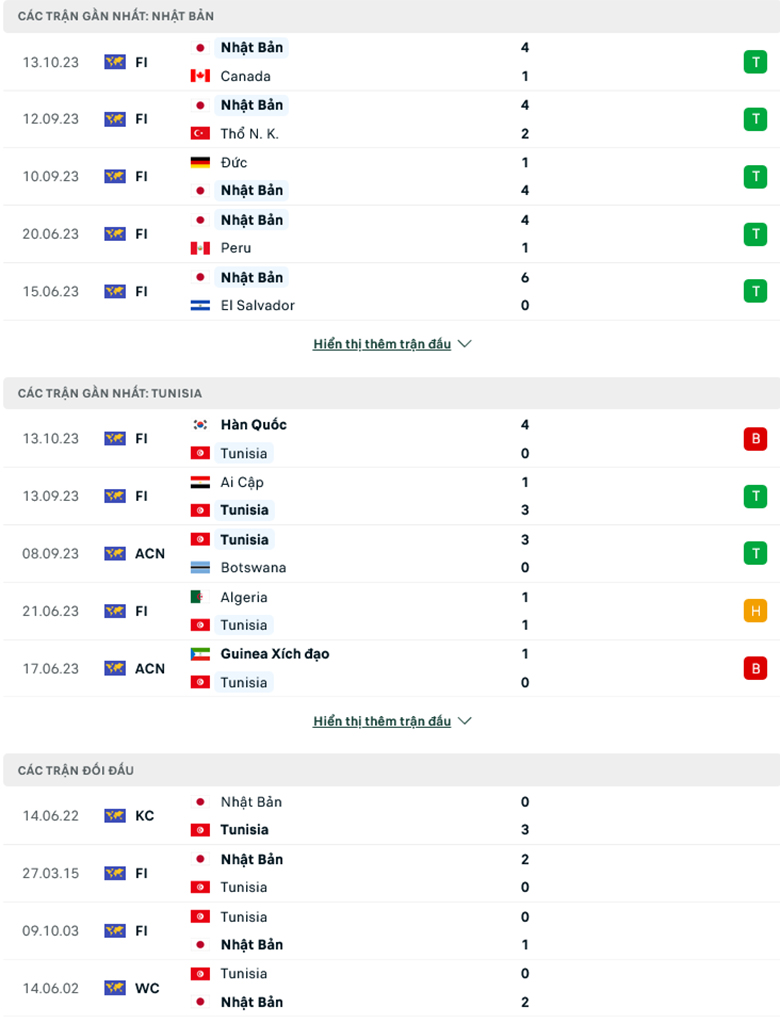Screen dimensions: 780x1023
Task: Click the red B badge on Hàn Quốc match
Action: click(x=756, y=438)
